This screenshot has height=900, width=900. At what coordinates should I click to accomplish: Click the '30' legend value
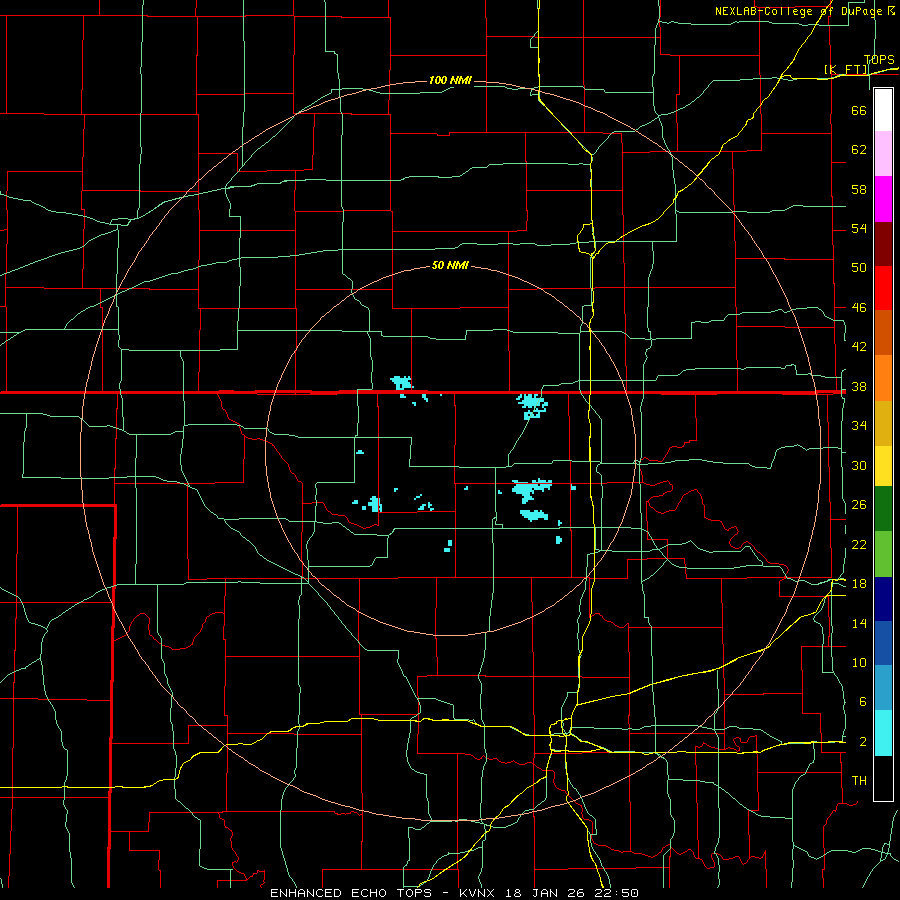(859, 465)
